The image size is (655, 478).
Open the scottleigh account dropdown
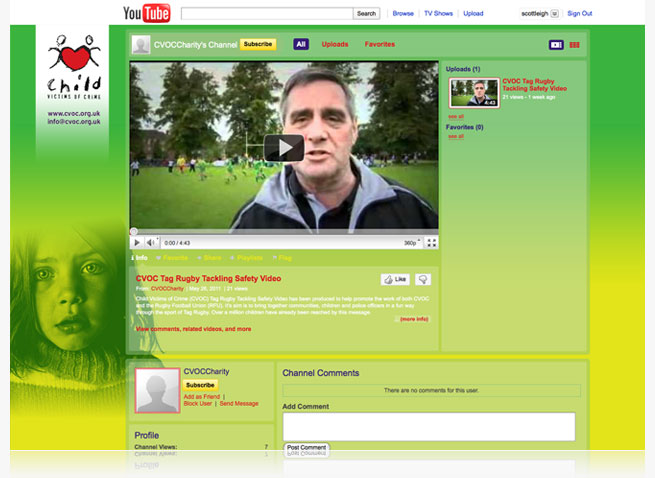click(x=539, y=13)
